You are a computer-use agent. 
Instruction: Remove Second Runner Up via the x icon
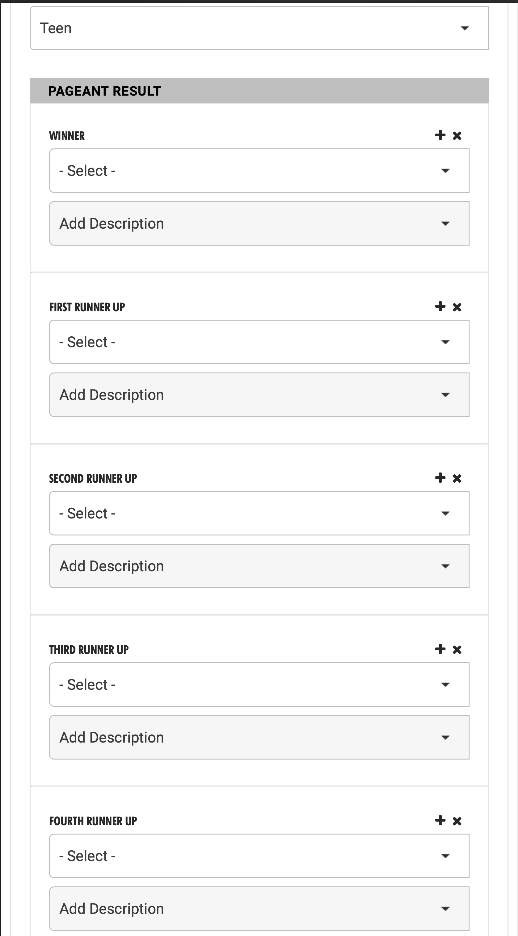click(457, 478)
